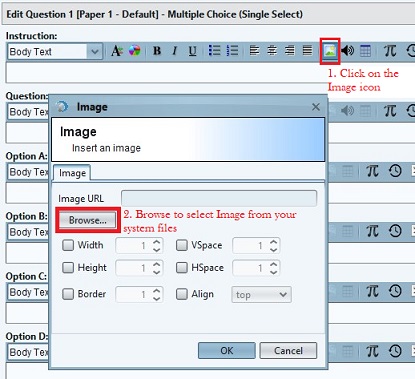The height and width of the screenshot is (379, 415).
Task: Apply numbered list in Instruction toolbar
Action: 232,51
